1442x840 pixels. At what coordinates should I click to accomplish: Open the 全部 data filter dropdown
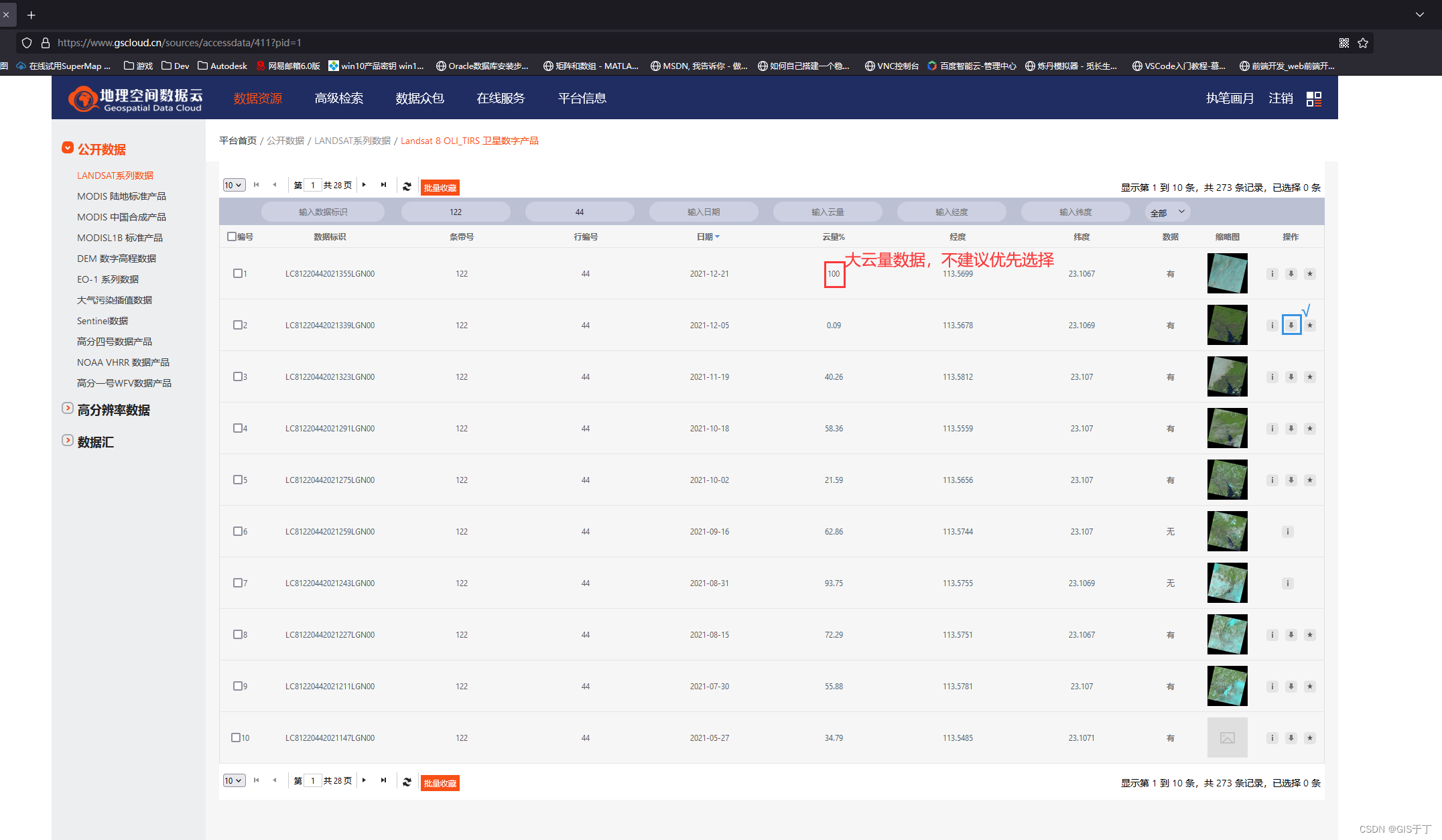point(1167,212)
